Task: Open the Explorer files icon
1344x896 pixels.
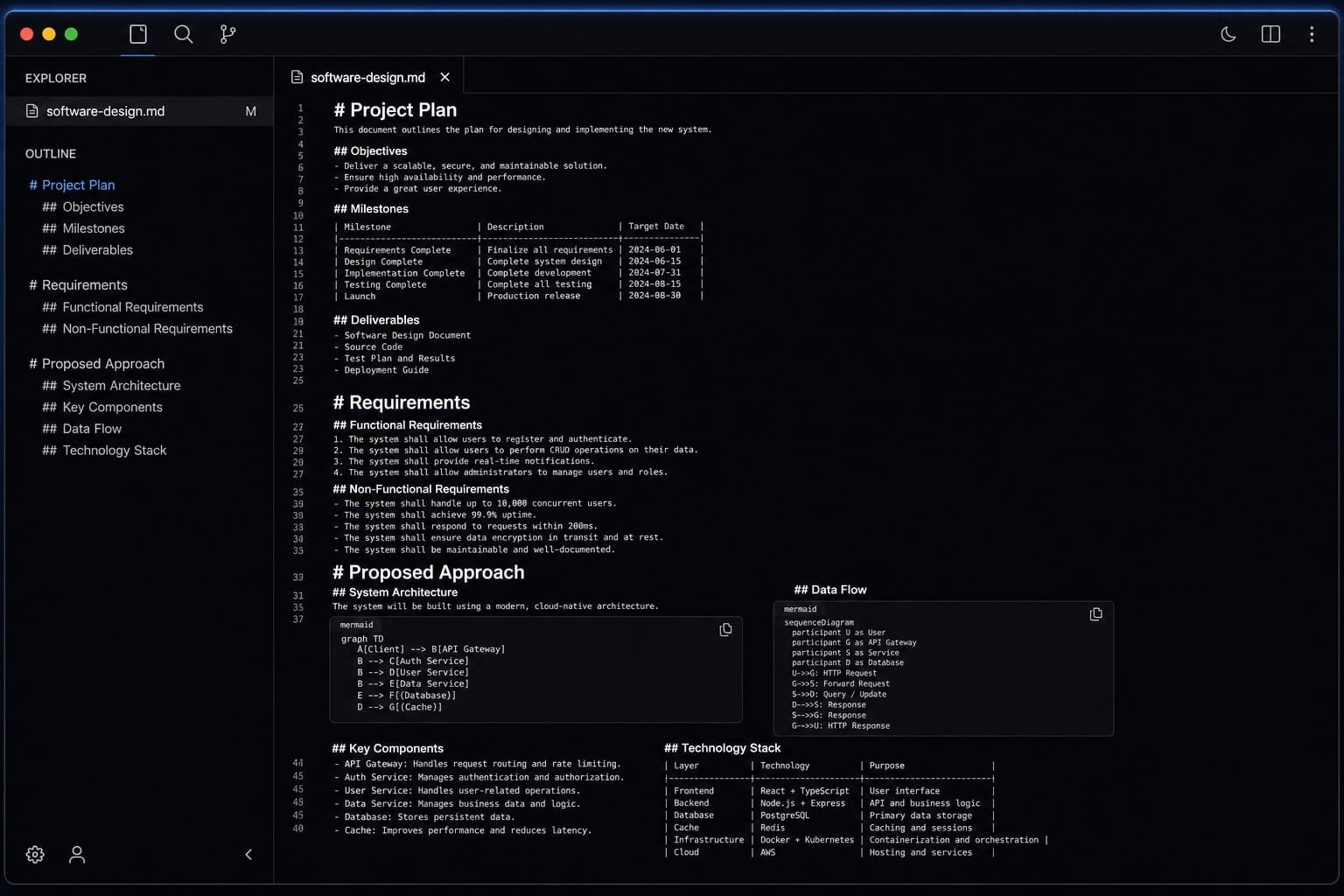Action: click(x=138, y=34)
